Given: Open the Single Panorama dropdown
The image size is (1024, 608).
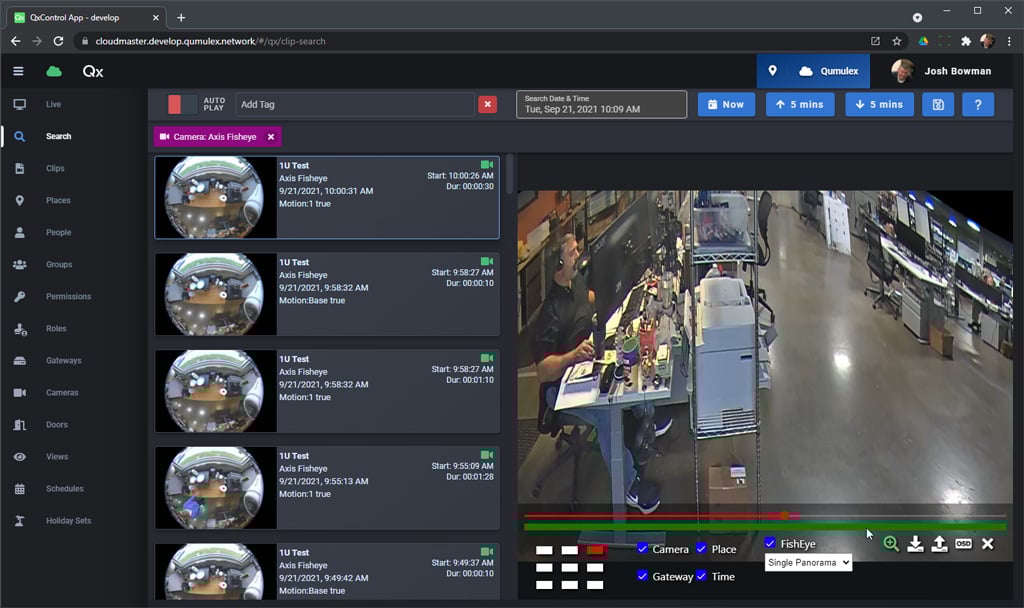Looking at the screenshot, I should tap(807, 562).
